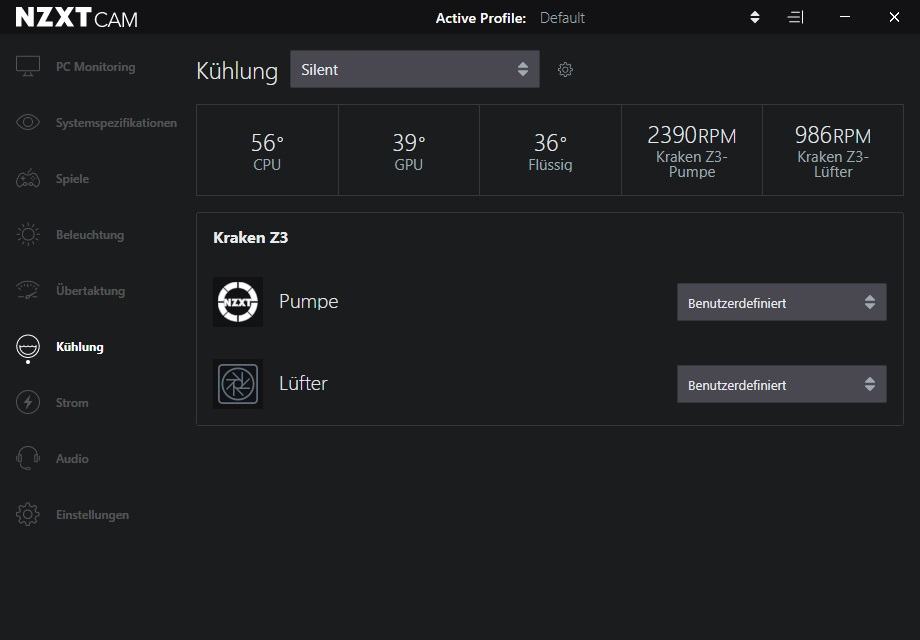Click the Kühlung page title
This screenshot has width=920, height=640.
[x=237, y=71]
